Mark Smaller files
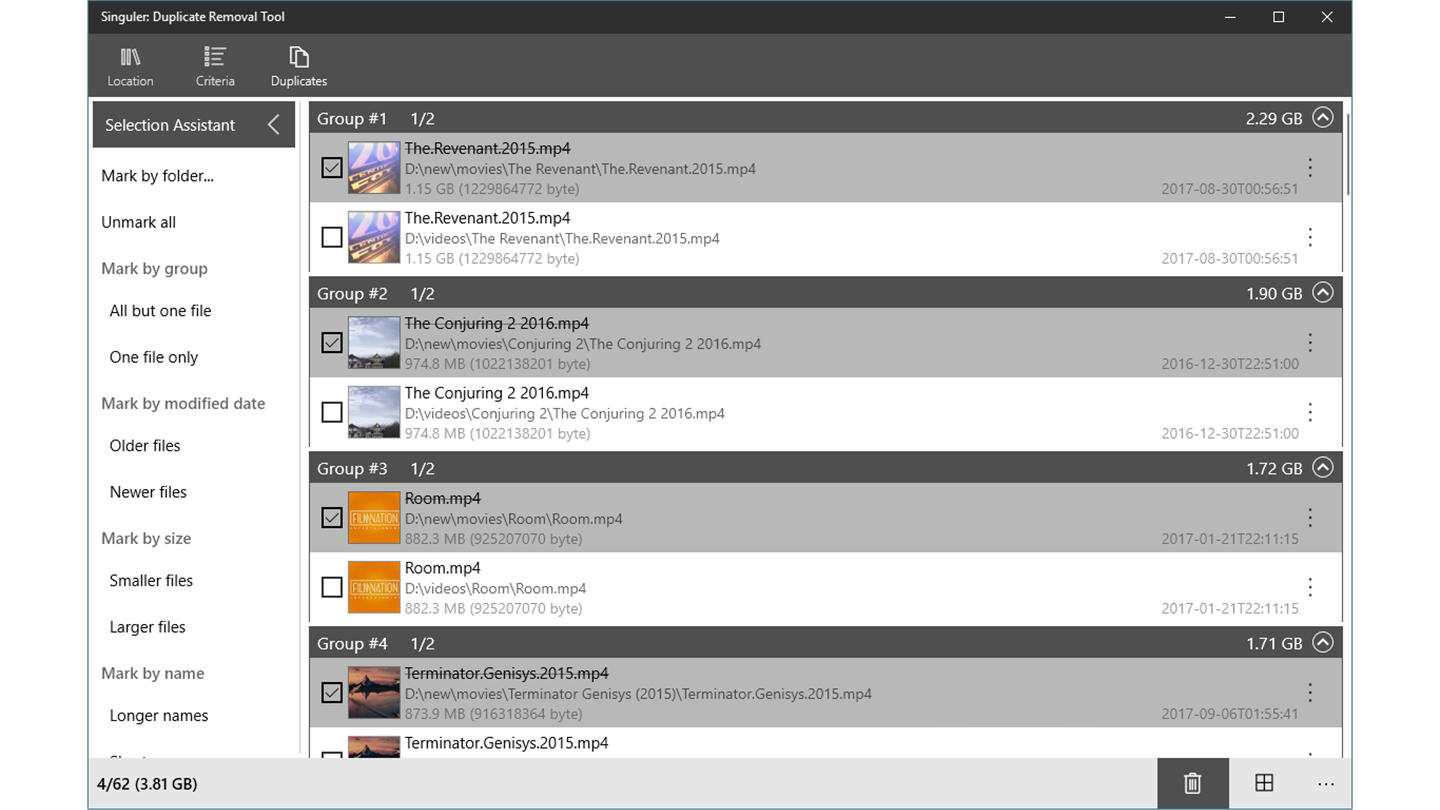This screenshot has height=810, width=1440. coord(151,581)
